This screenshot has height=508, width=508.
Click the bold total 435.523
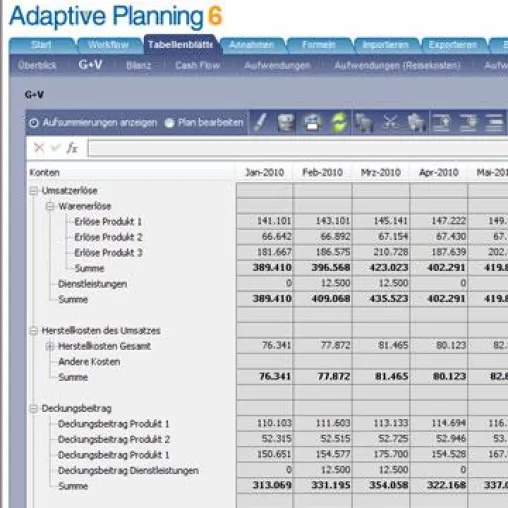pyautogui.click(x=381, y=299)
